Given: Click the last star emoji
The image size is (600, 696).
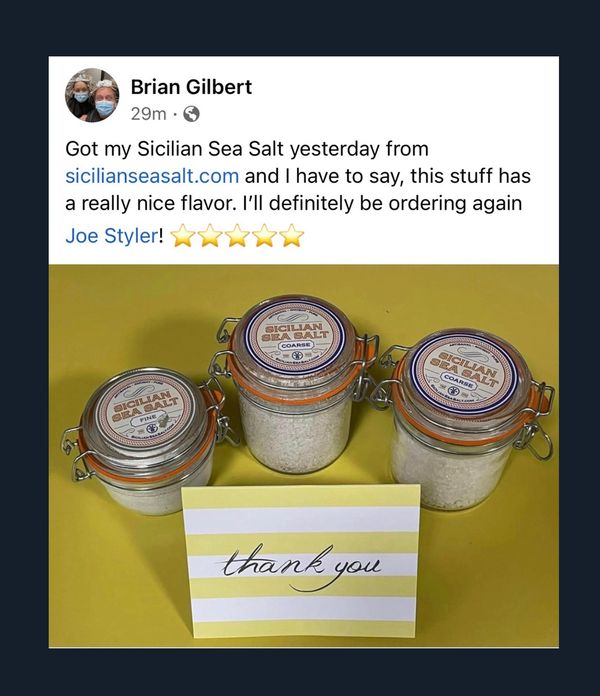Looking at the screenshot, I should click(x=292, y=235).
